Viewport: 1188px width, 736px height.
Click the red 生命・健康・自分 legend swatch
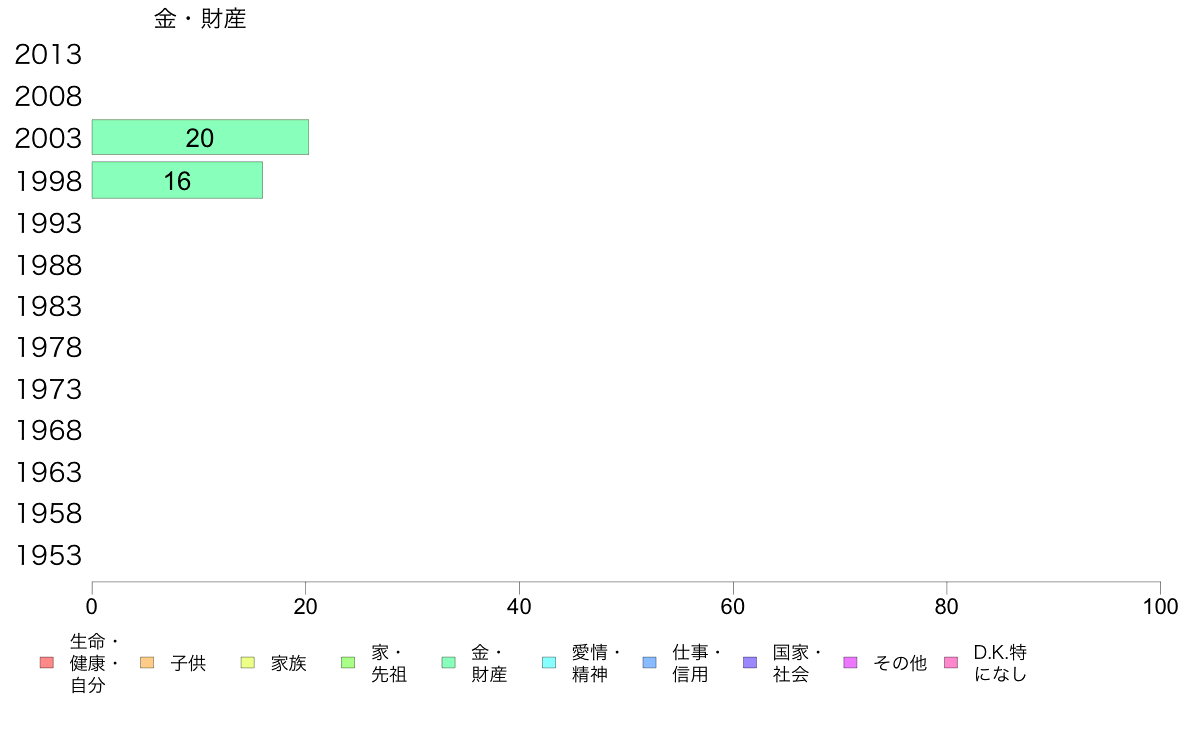coord(46,663)
